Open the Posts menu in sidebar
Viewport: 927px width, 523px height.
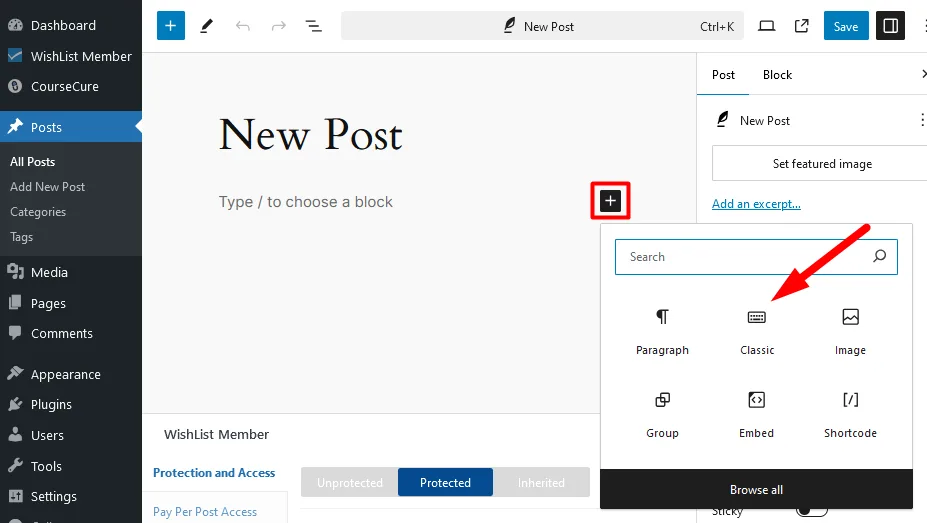(71, 127)
